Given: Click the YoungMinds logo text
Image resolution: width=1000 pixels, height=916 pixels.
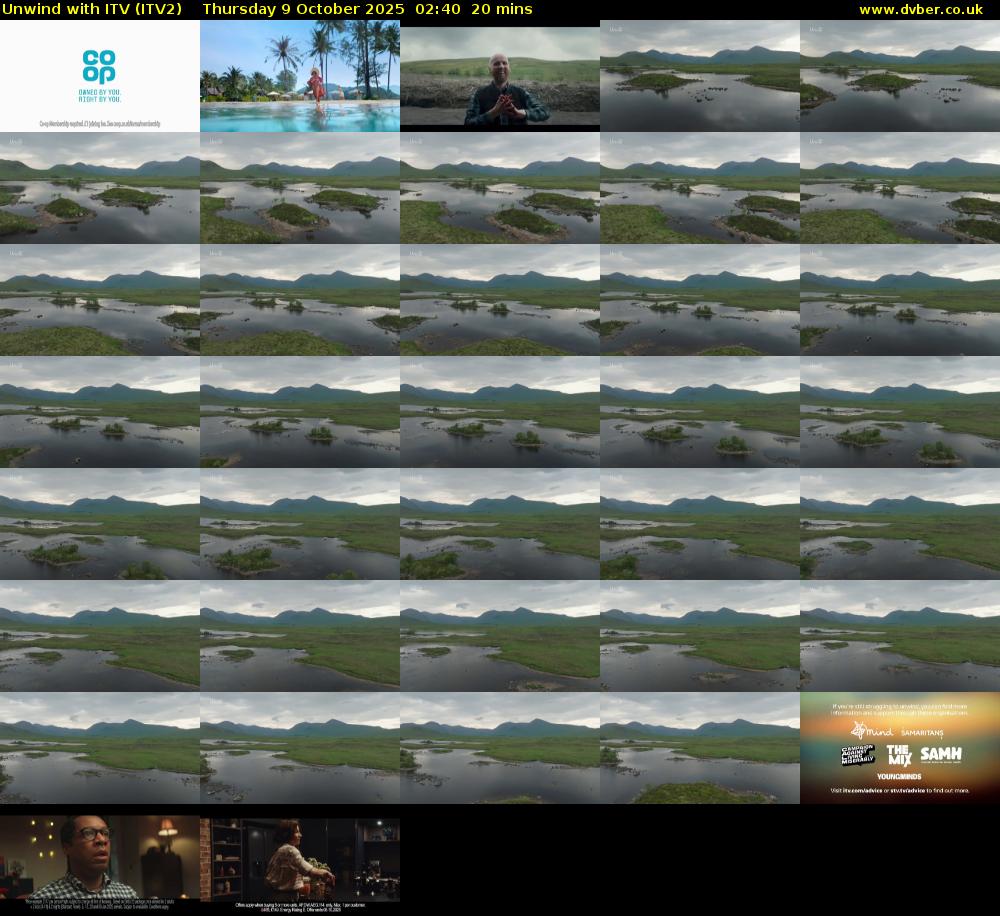Looking at the screenshot, I should [x=899, y=776].
